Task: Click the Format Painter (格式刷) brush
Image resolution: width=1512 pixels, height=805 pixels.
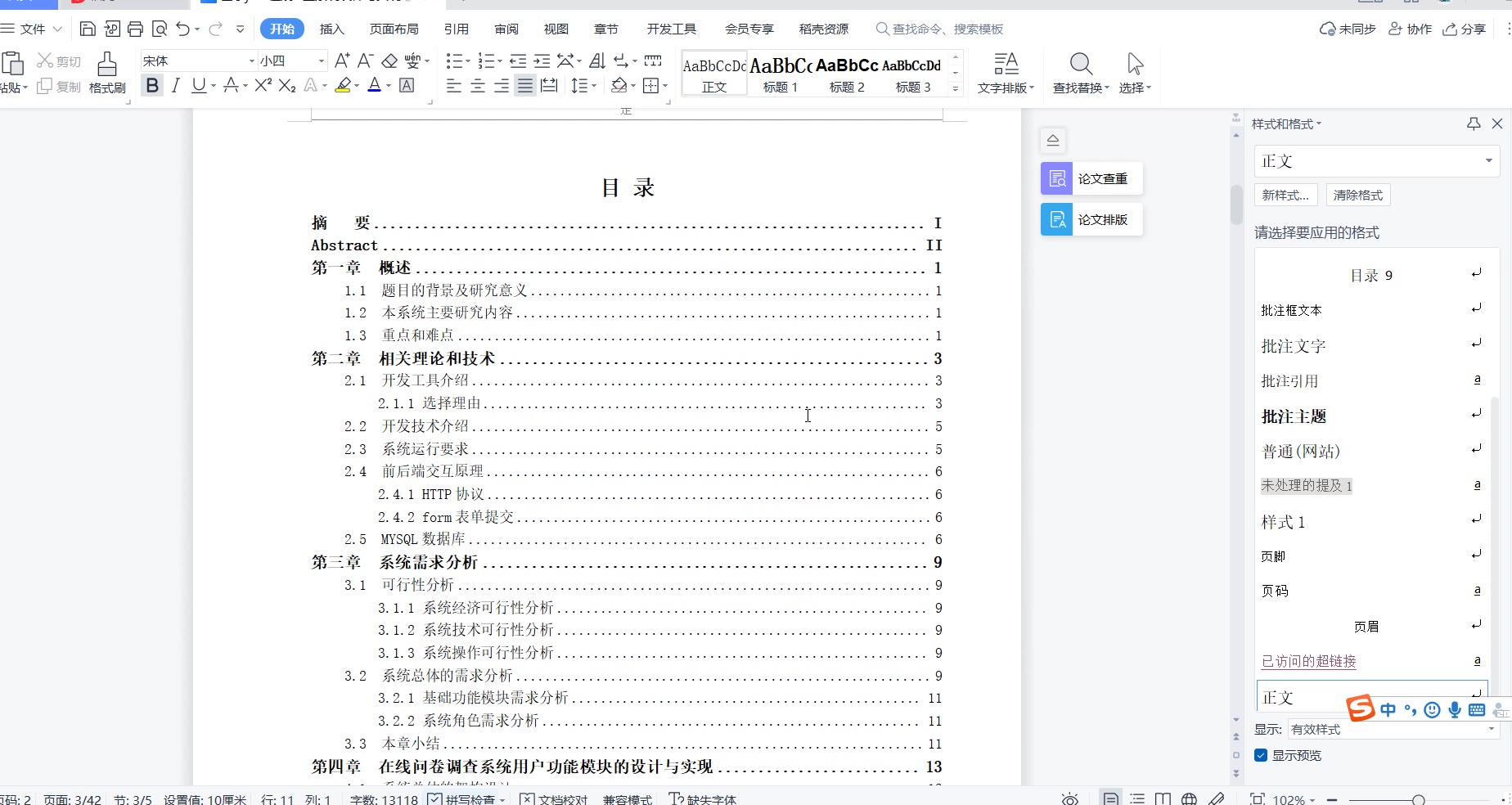Action: point(107,73)
